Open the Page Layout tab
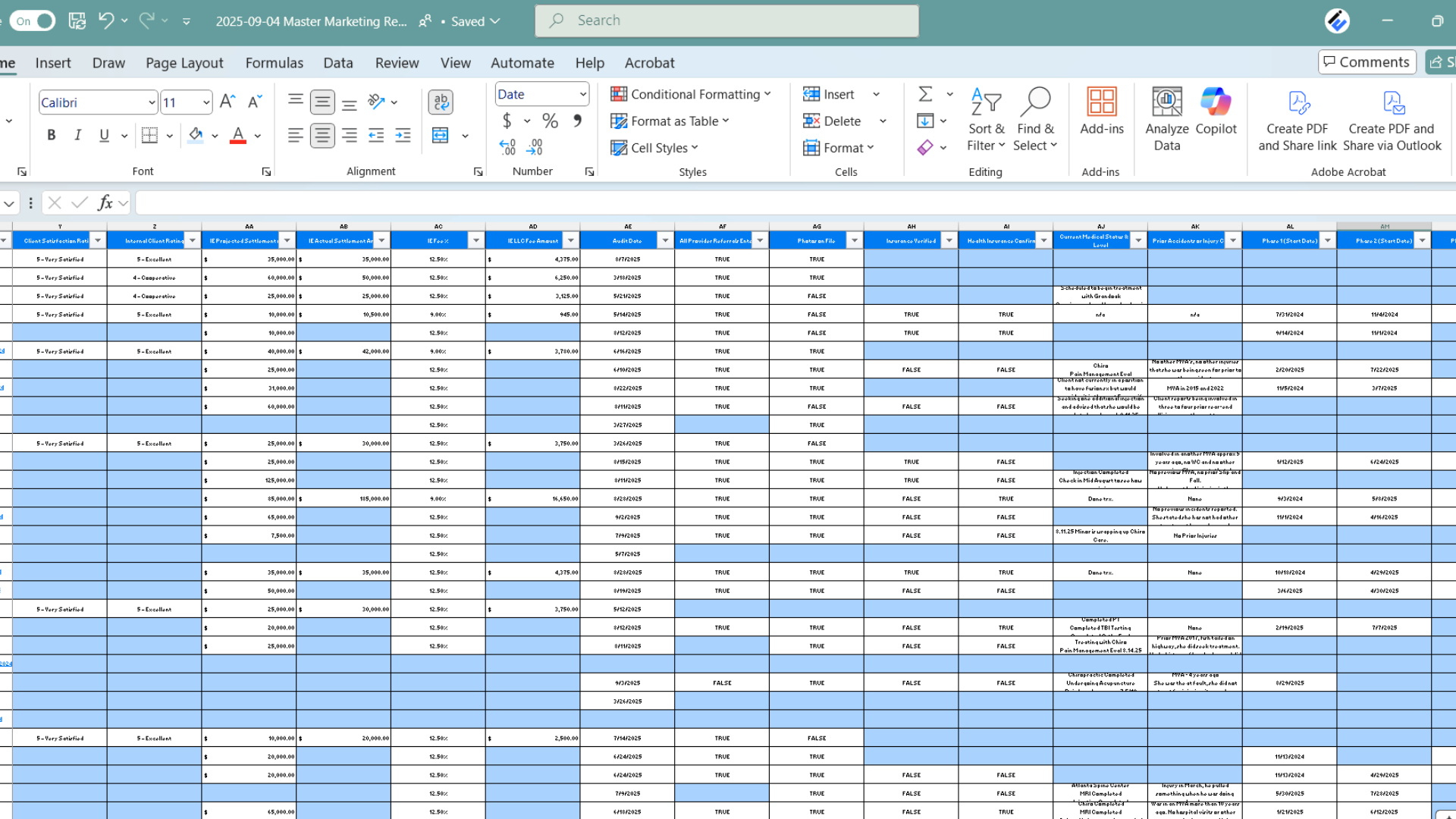1456x819 pixels. click(184, 63)
